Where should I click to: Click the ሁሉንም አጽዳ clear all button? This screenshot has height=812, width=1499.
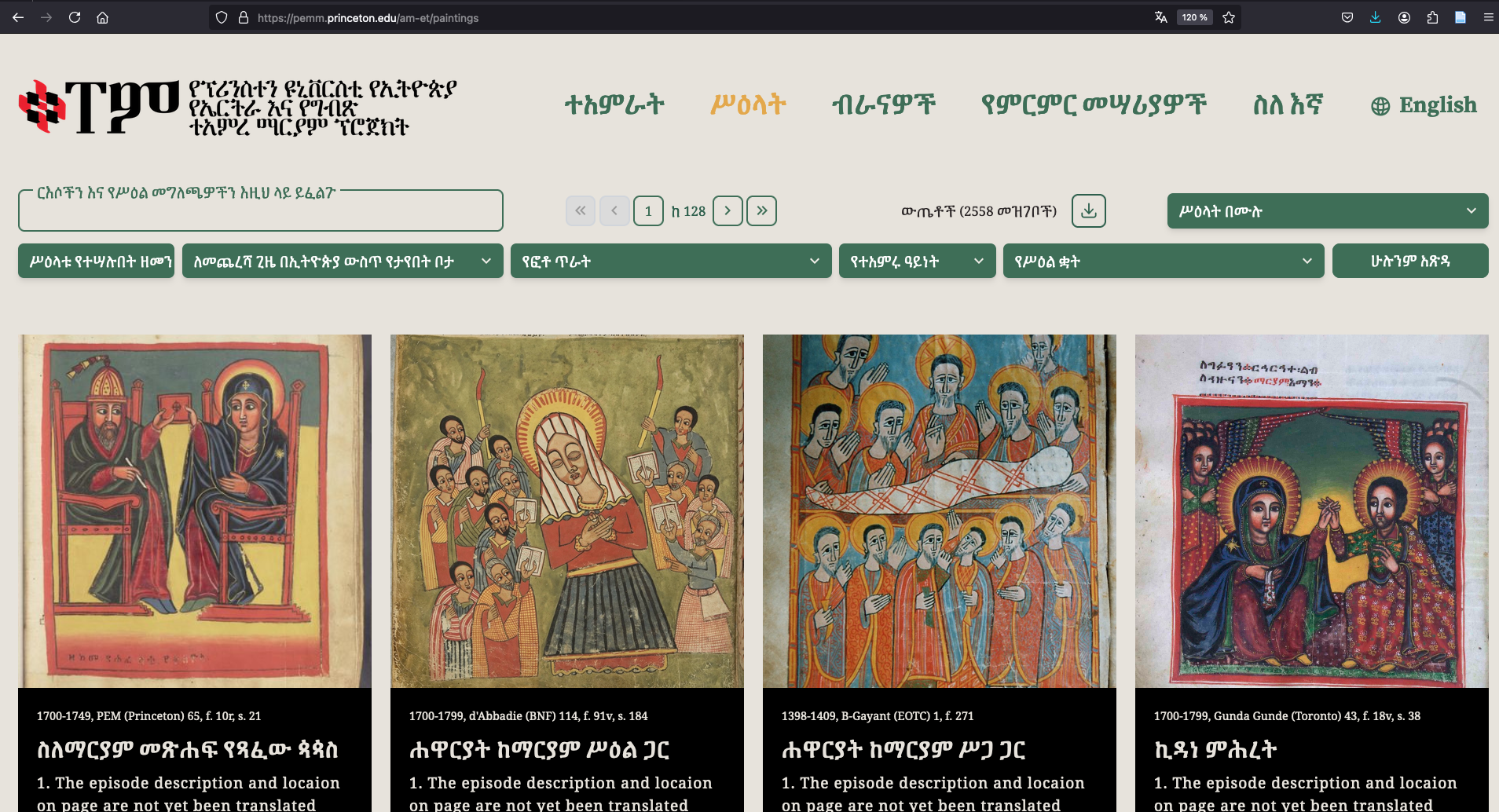tap(1409, 261)
